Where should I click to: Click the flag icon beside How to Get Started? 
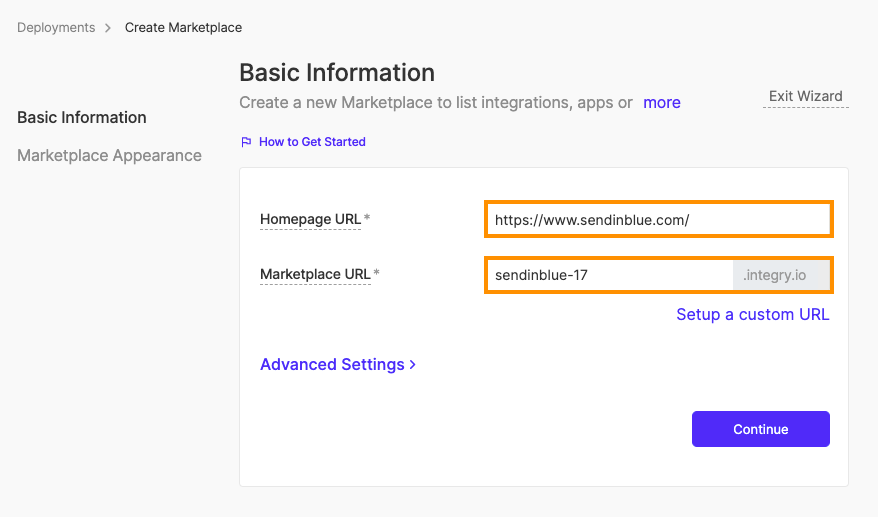pos(246,142)
